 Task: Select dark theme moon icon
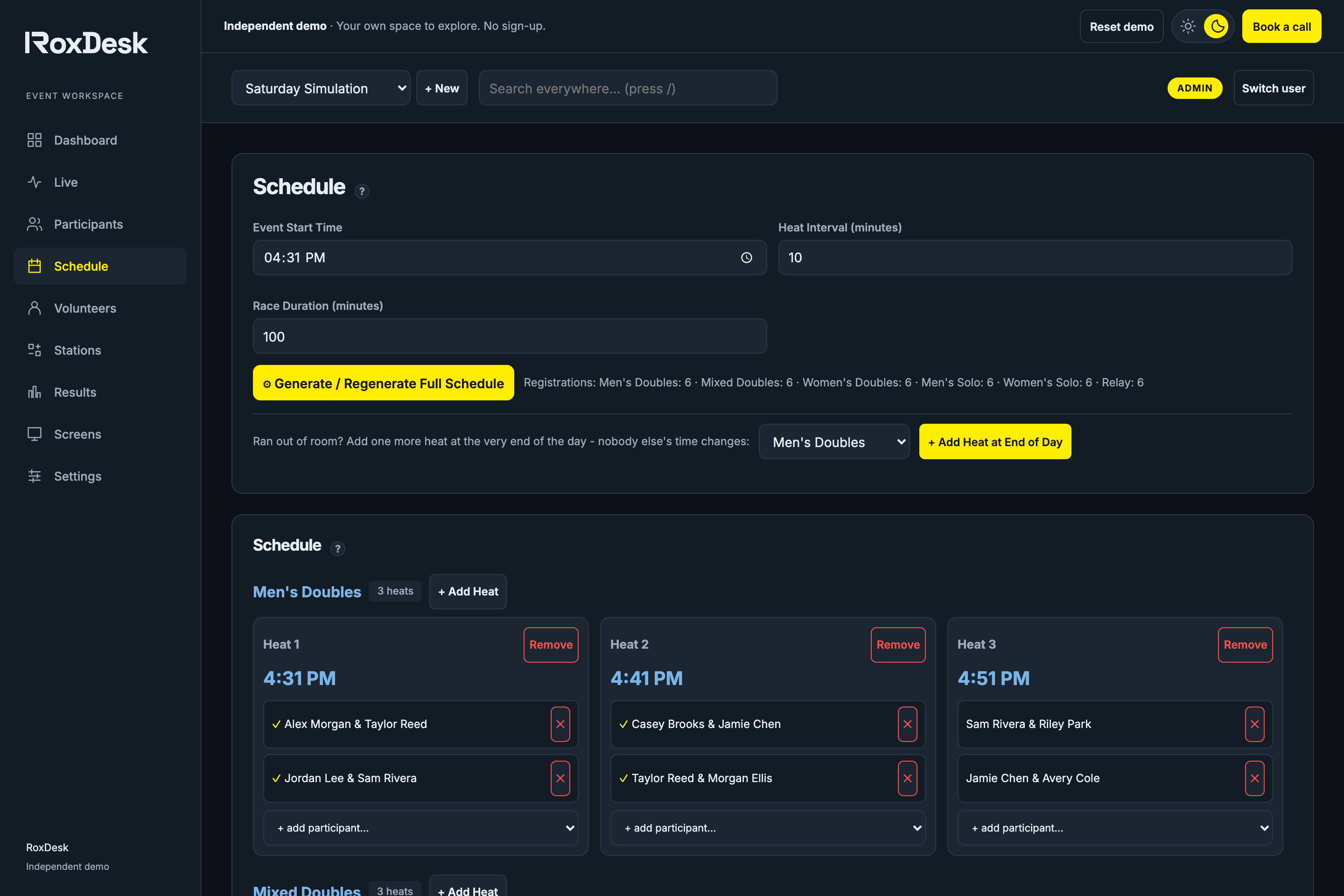pyautogui.click(x=1217, y=26)
